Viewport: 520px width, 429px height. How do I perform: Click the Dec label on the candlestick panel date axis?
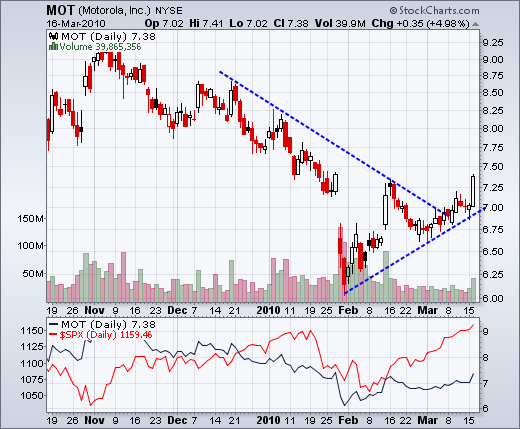(177, 310)
